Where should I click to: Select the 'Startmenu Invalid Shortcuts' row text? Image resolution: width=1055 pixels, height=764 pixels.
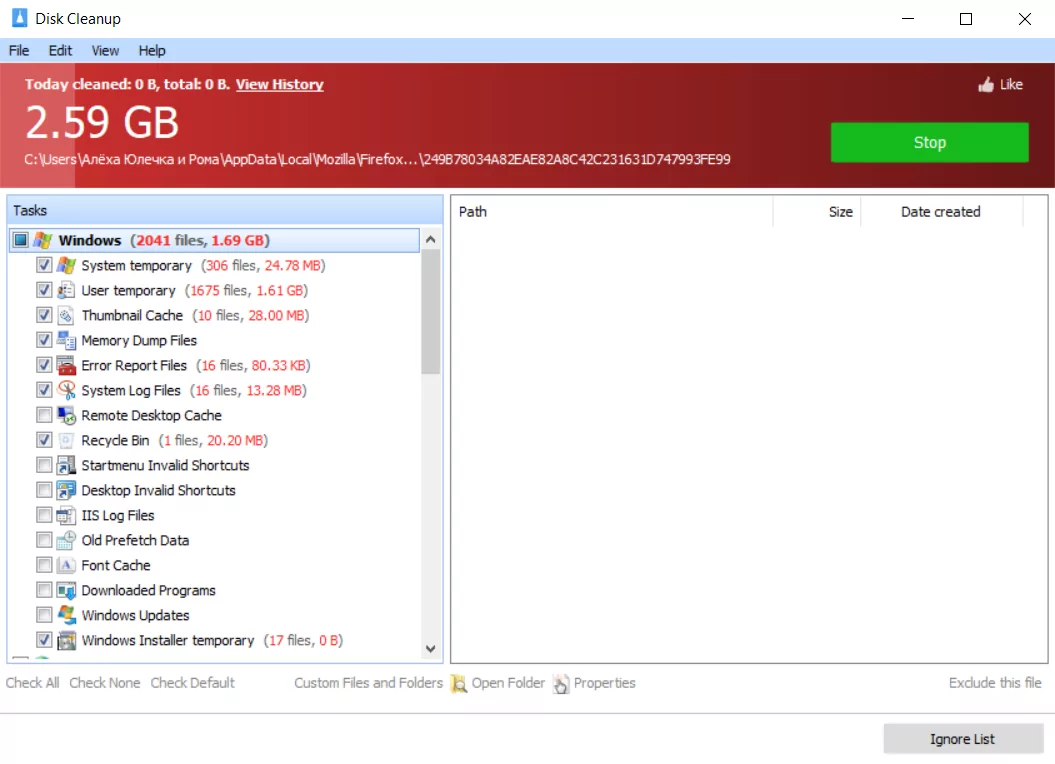[165, 465]
